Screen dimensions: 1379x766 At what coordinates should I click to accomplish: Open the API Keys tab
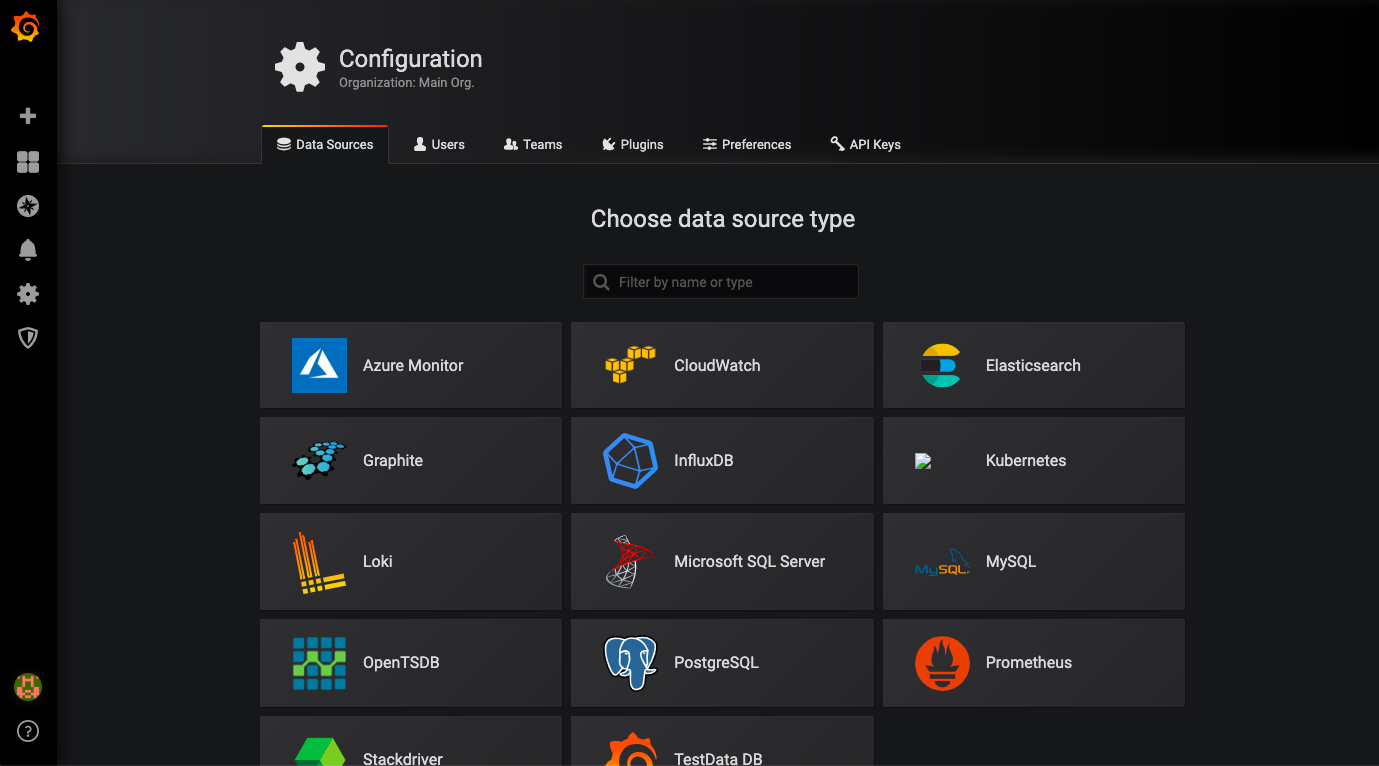click(x=865, y=144)
